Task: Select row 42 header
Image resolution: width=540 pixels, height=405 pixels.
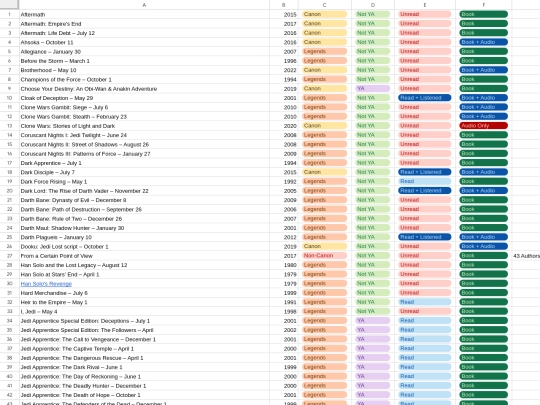Action: pos(9,395)
